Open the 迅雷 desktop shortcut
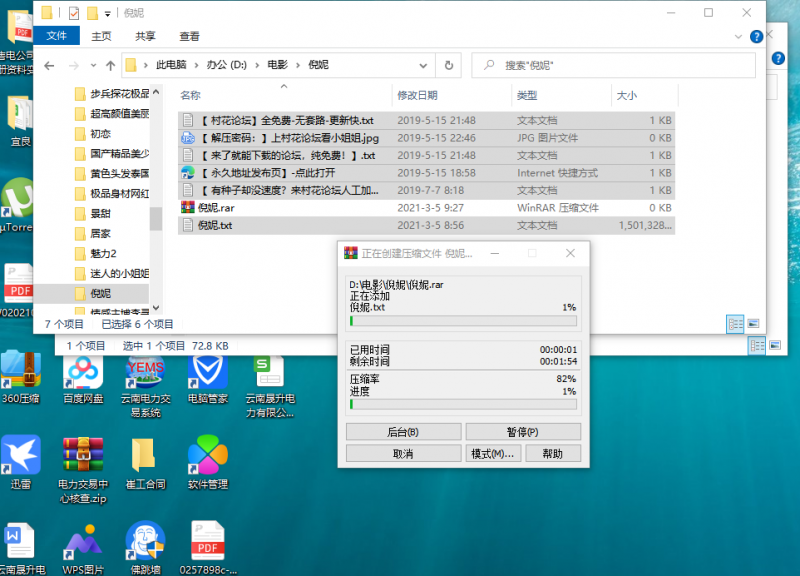The height and width of the screenshot is (576, 800). click(x=21, y=456)
